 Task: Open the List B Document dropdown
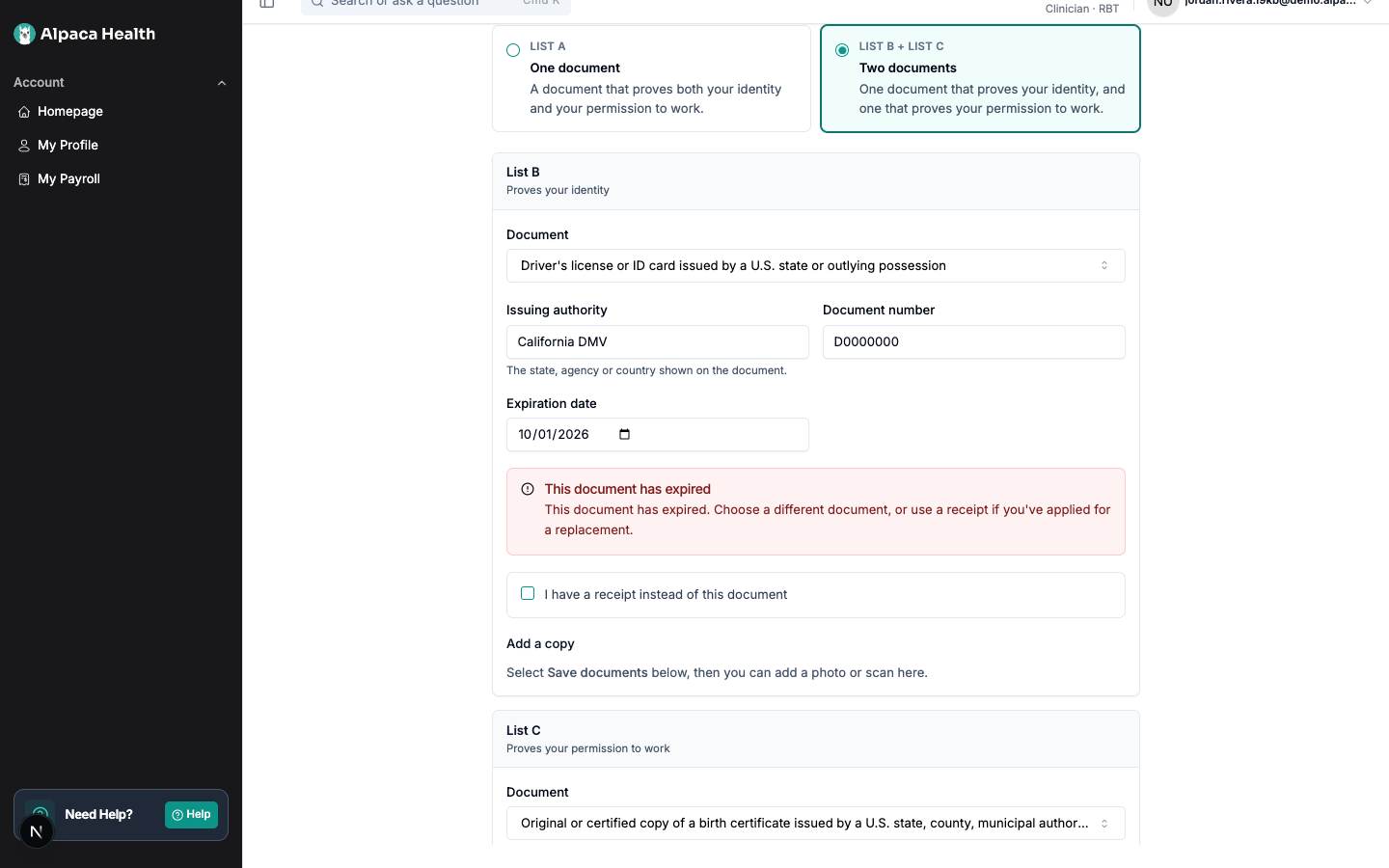click(x=815, y=265)
